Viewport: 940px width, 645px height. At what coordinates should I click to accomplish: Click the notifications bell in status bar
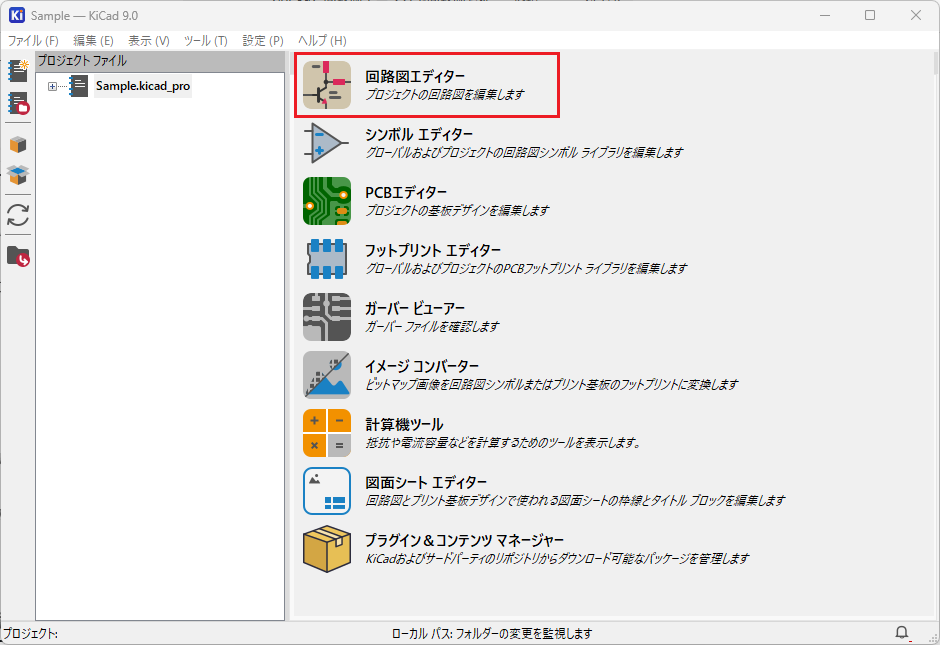(x=902, y=633)
